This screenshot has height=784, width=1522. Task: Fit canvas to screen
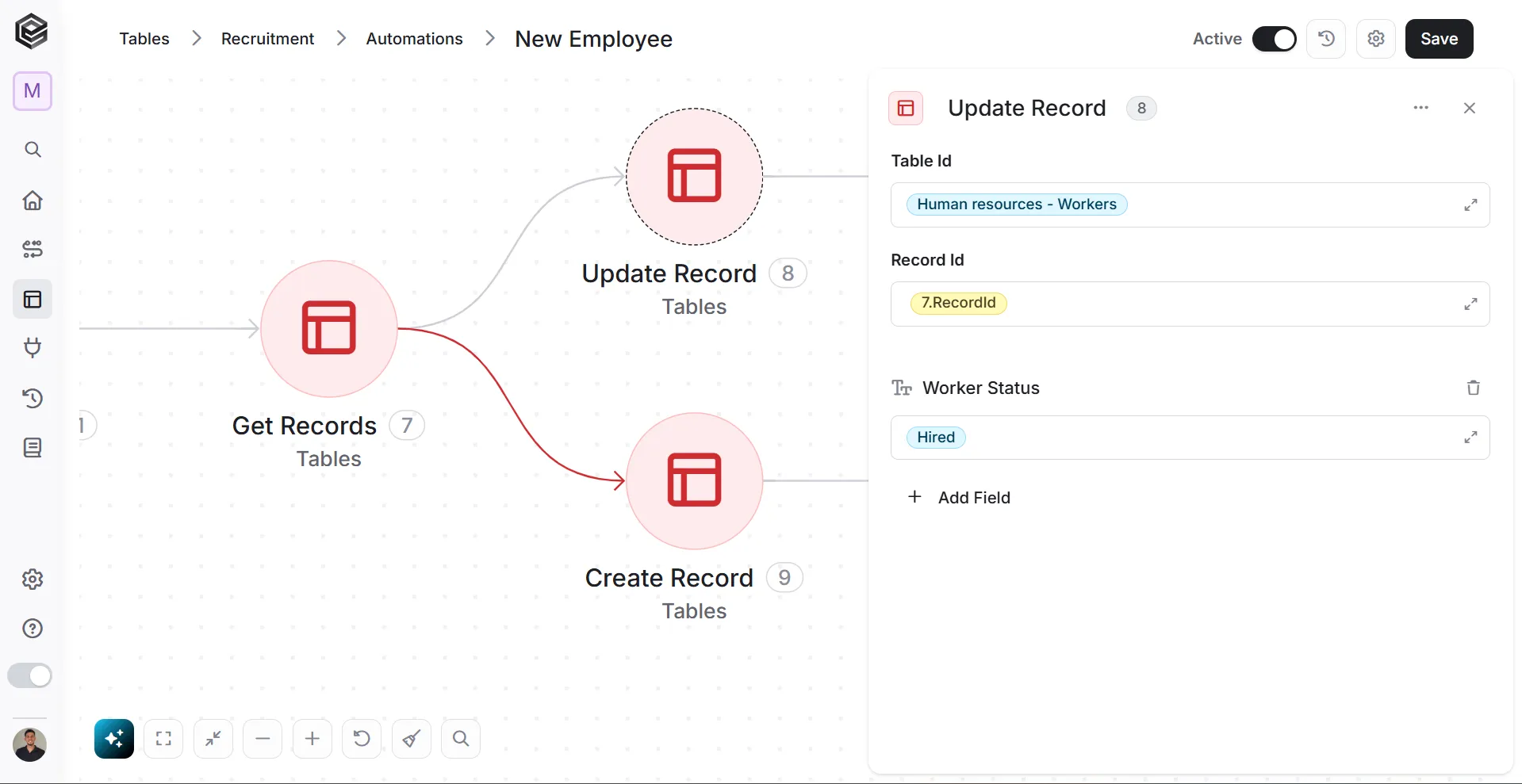click(163, 739)
